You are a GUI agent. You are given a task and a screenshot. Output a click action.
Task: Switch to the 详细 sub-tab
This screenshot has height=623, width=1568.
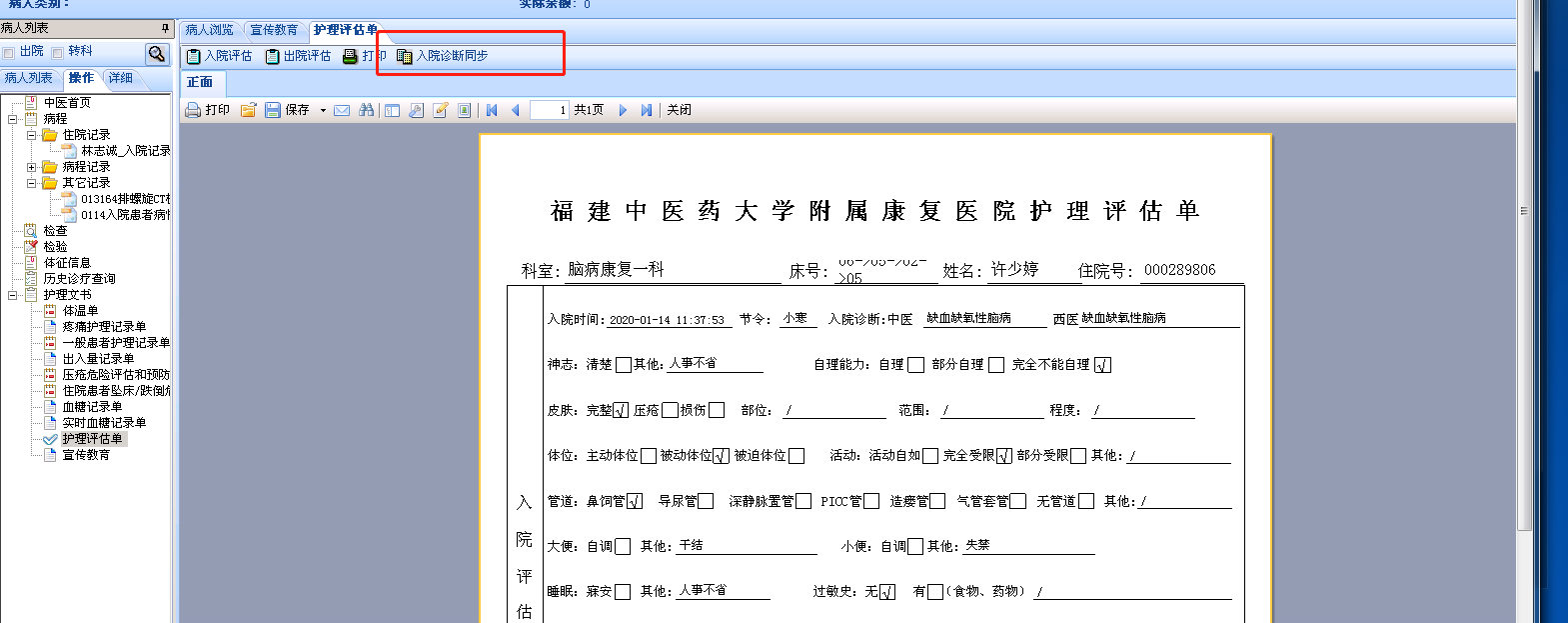121,78
